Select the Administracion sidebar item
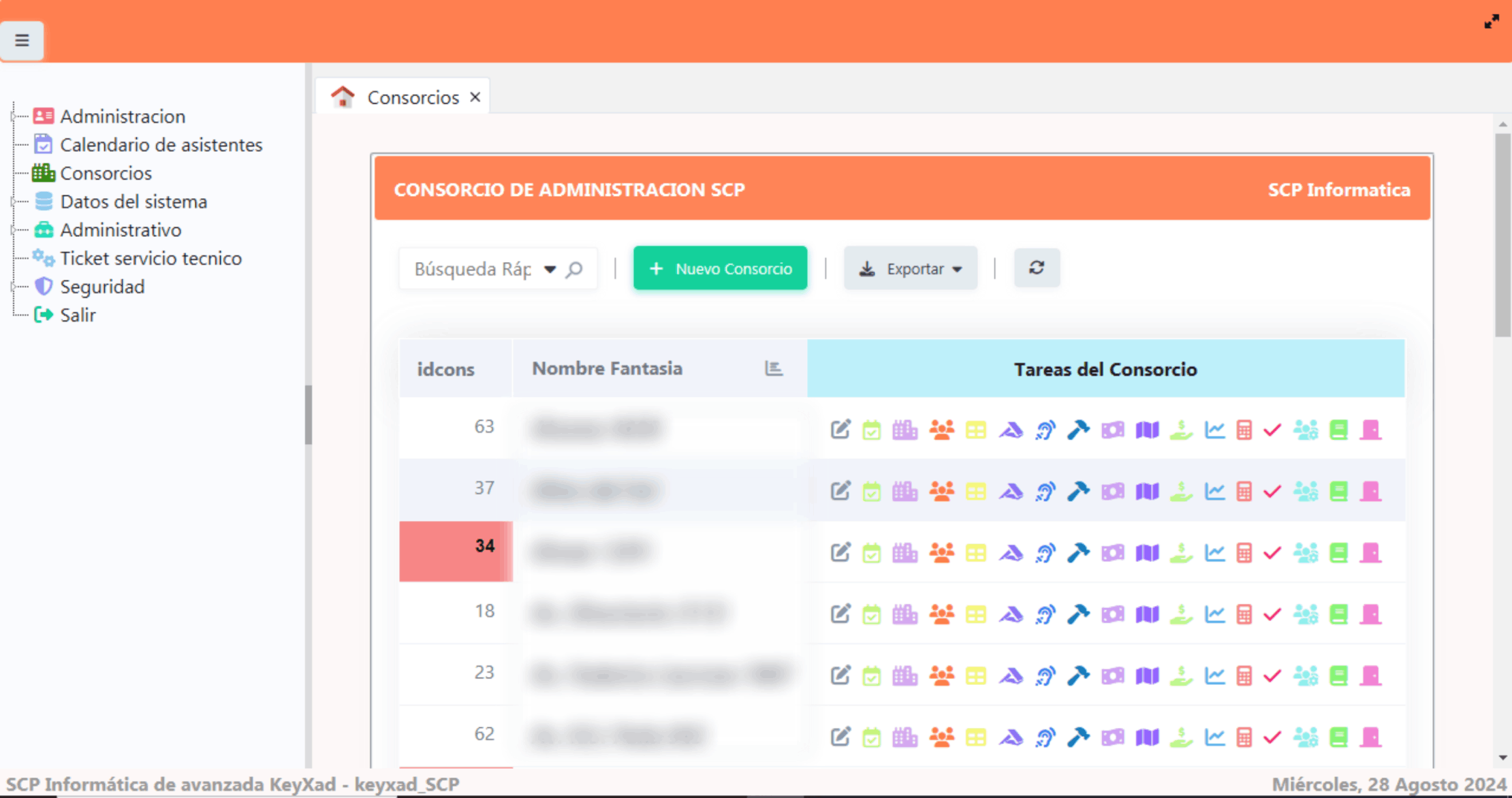This screenshot has height=798, width=1512. click(123, 116)
